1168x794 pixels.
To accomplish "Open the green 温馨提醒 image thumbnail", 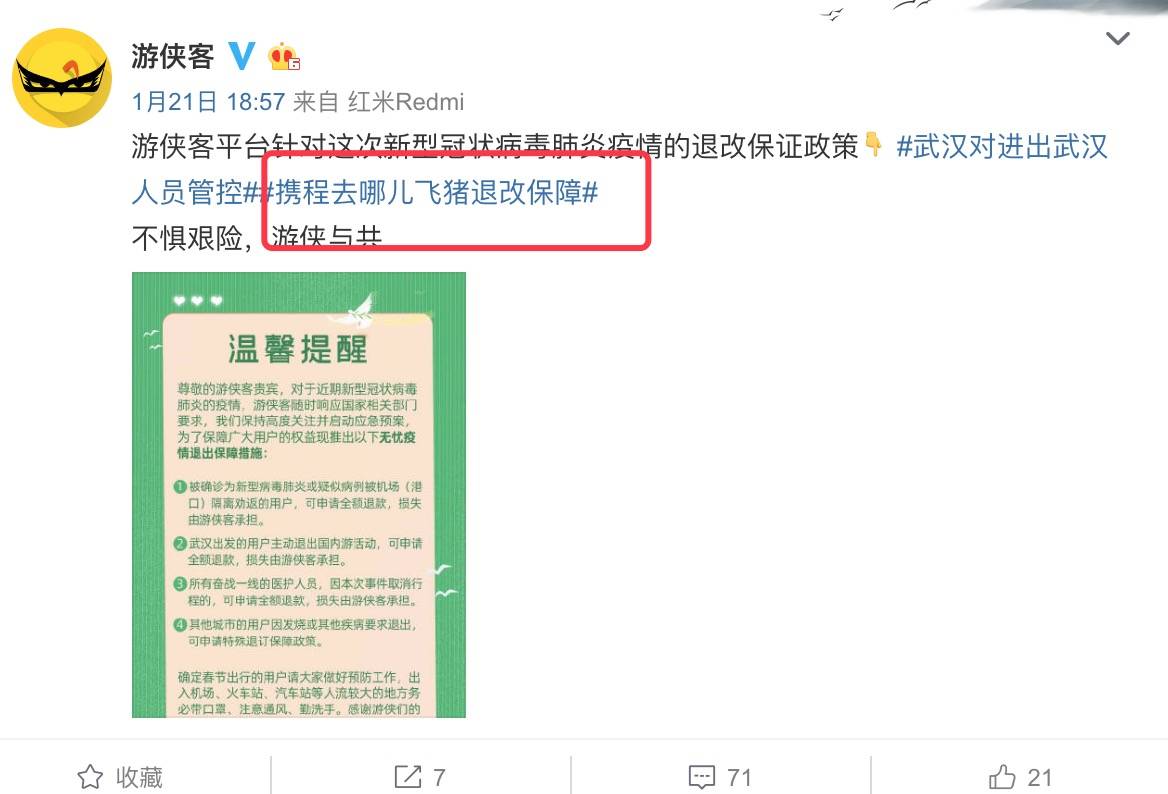I will 299,495.
